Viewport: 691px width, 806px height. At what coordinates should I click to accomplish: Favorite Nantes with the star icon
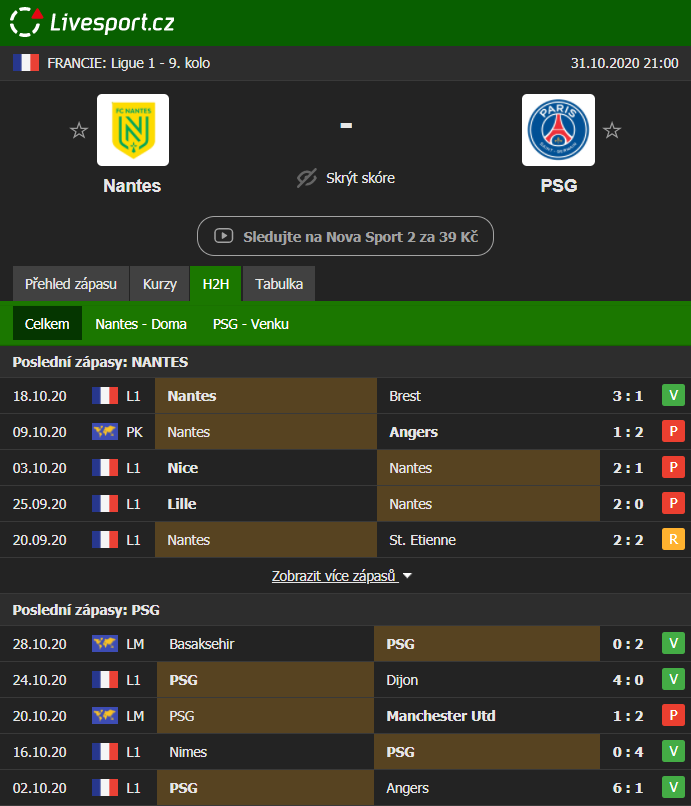coord(79,131)
